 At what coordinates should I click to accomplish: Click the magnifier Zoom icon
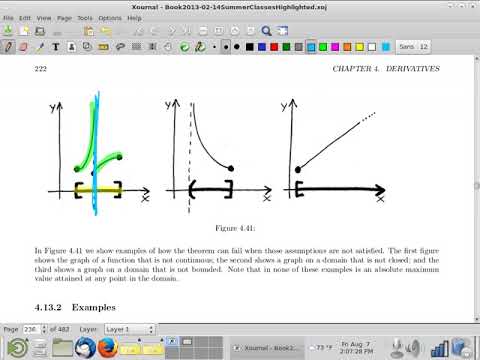(x=266, y=31)
